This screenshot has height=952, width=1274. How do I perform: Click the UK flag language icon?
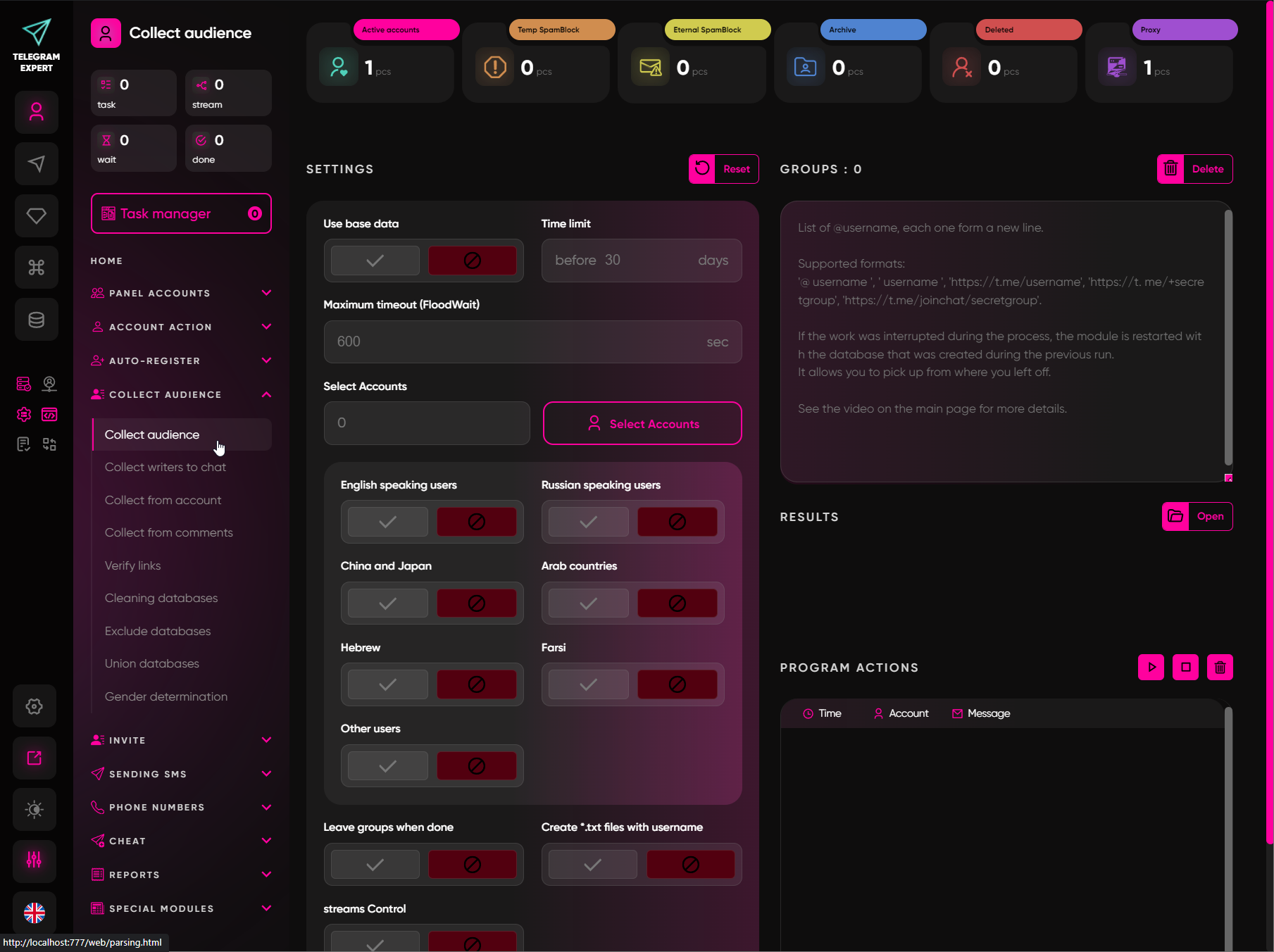(35, 913)
